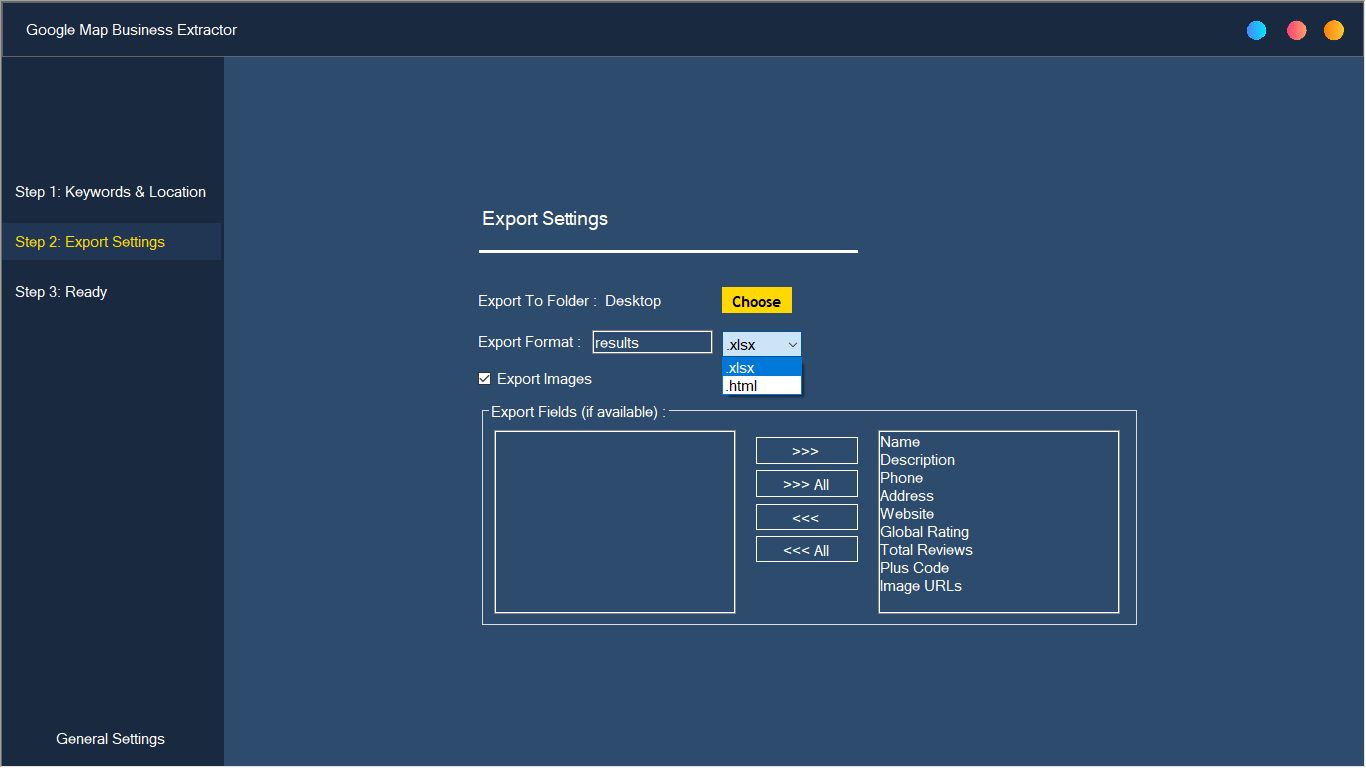Select Global Rating in the fields list

tap(924, 532)
